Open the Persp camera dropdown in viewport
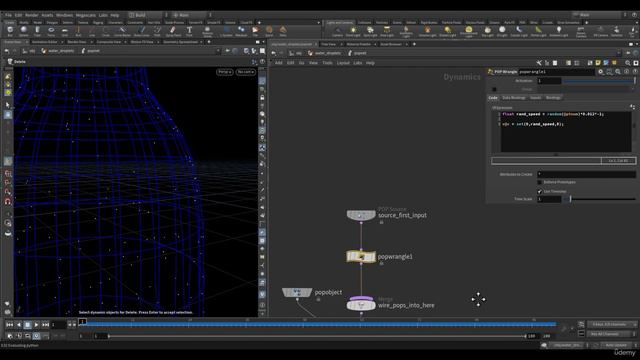Viewport: 640px width, 360px height. tap(224, 72)
